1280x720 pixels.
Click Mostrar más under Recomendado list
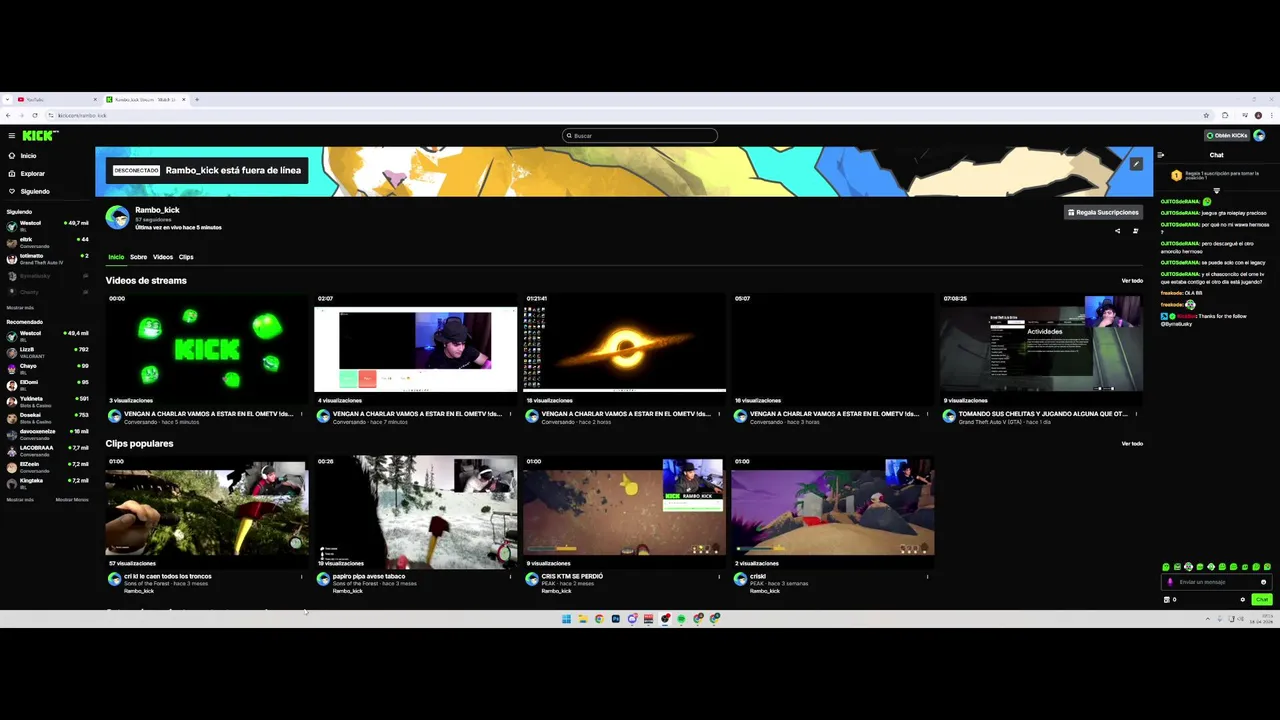[x=20, y=499]
